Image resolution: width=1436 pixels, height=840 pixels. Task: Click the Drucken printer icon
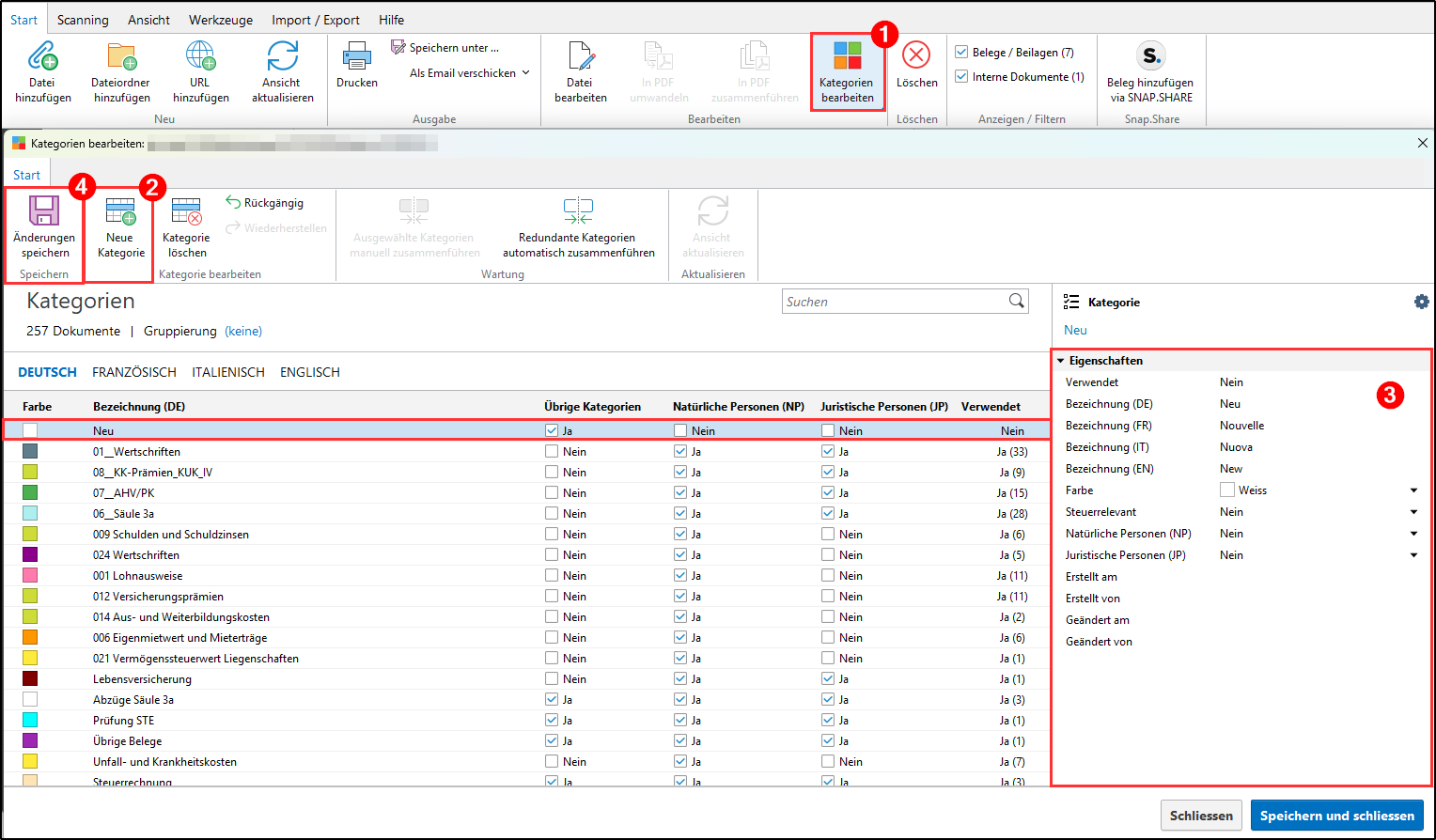point(357,56)
